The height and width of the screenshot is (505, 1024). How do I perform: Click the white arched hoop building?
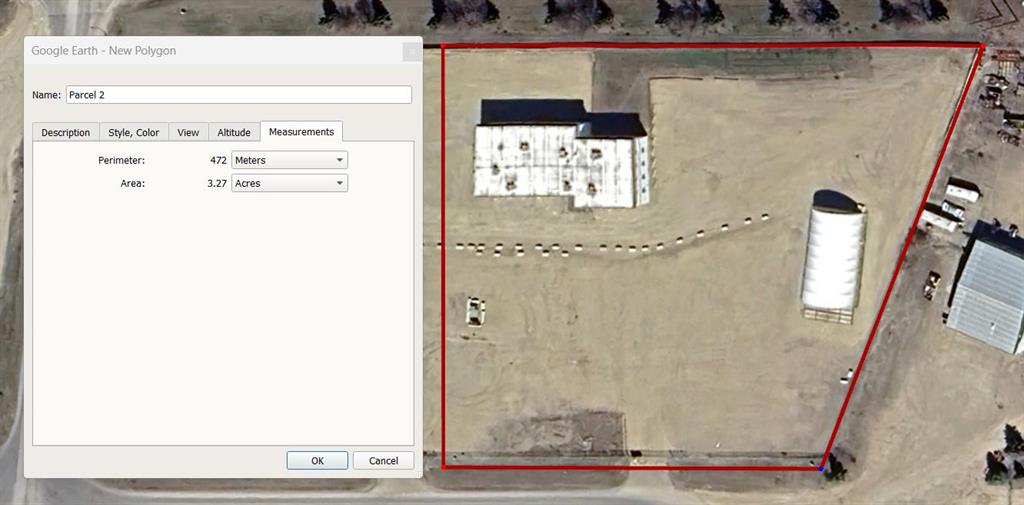[832, 255]
